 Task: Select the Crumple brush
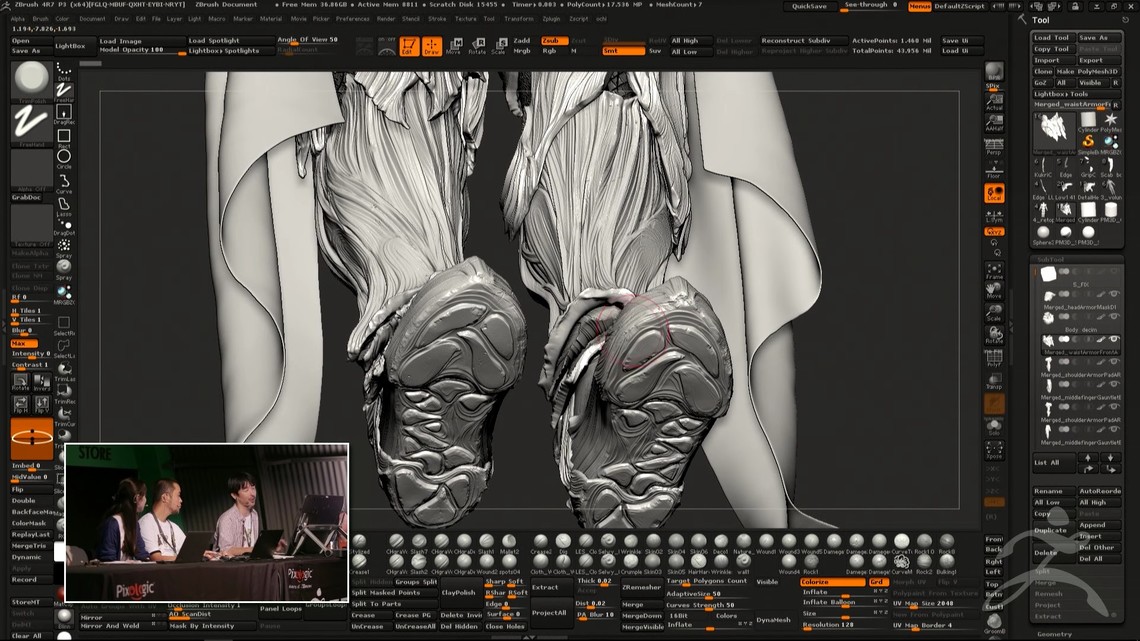click(630, 563)
